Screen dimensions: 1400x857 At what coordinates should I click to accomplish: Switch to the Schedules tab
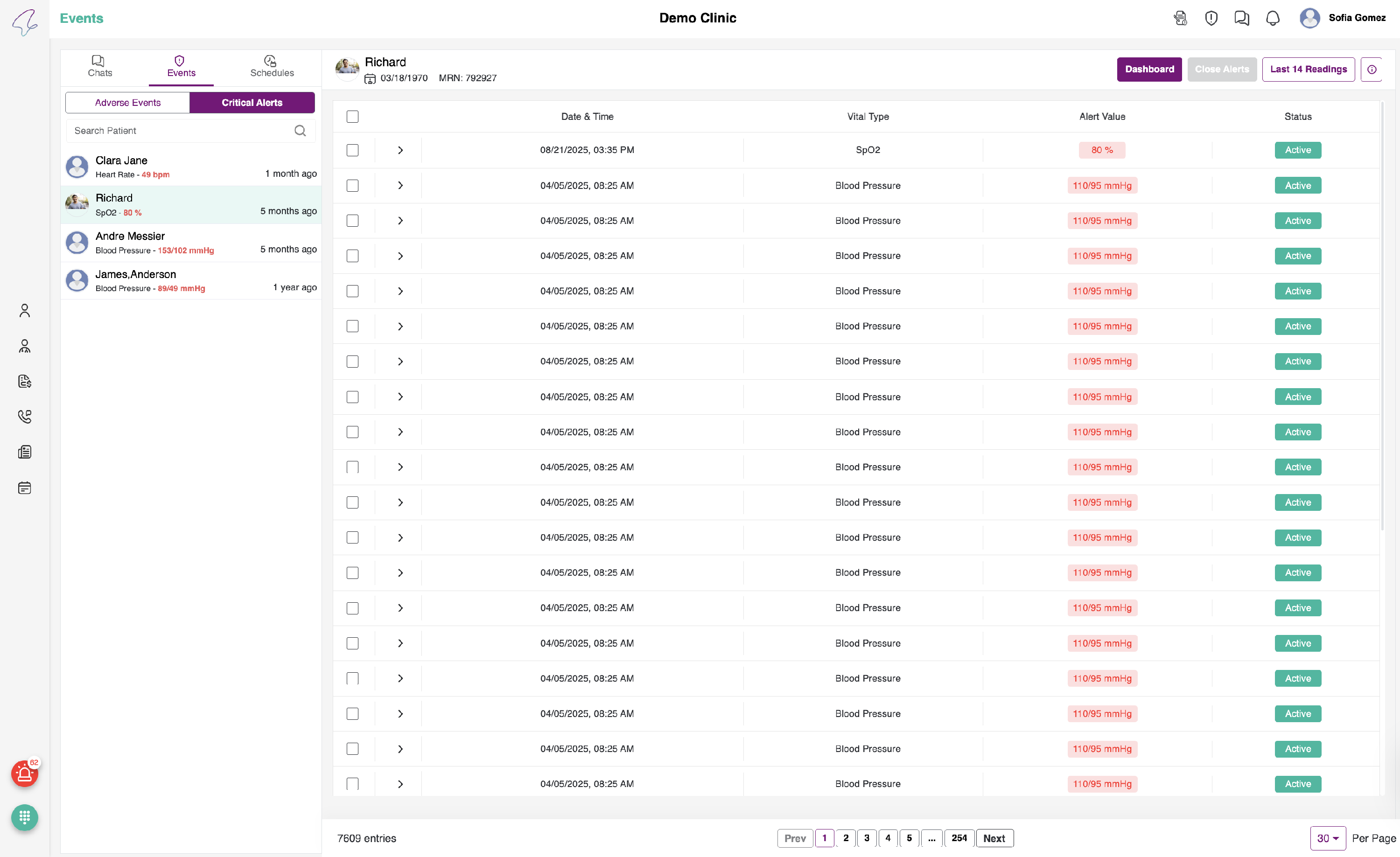[272, 66]
